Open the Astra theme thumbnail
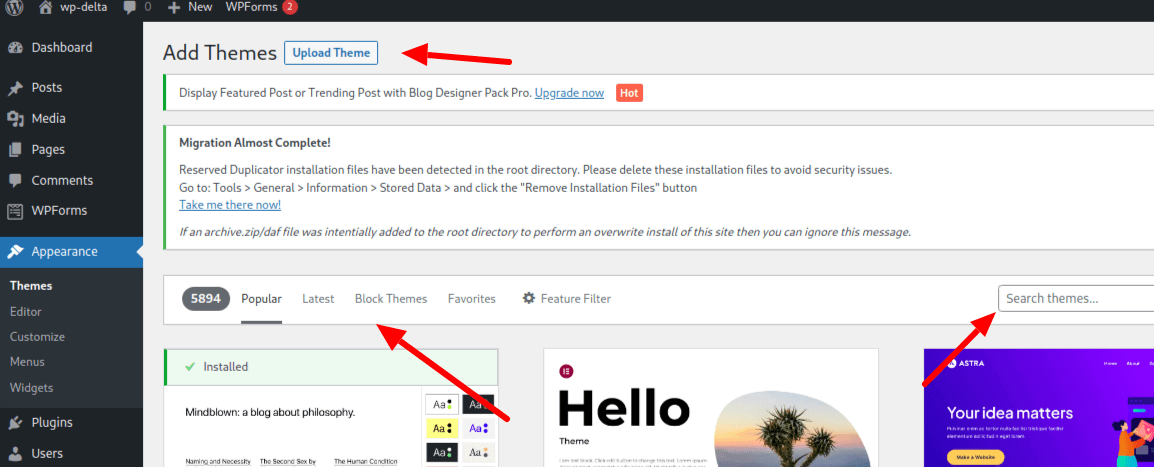The image size is (1154, 467). tap(1038, 407)
